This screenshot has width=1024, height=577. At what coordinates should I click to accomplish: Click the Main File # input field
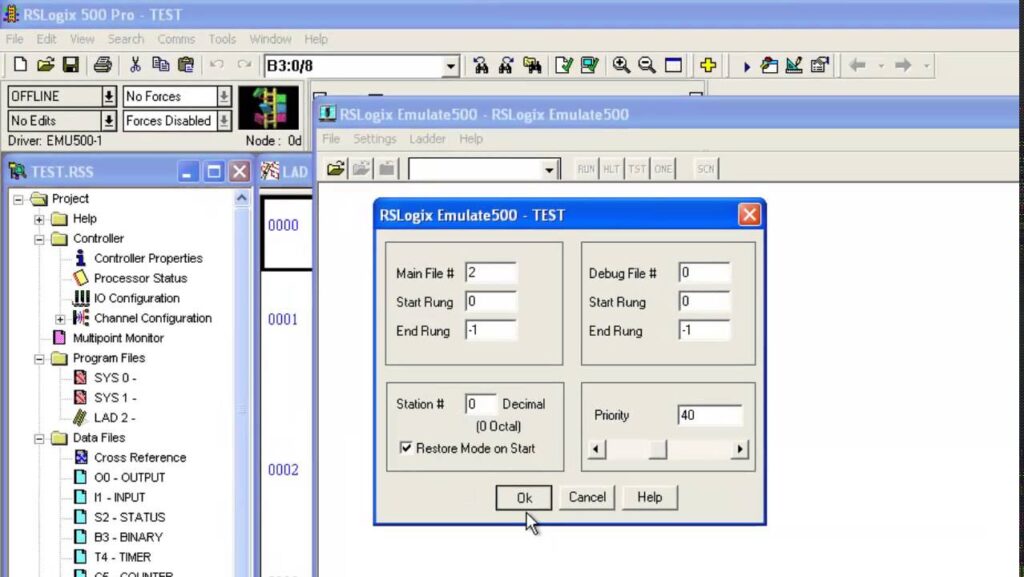point(490,273)
